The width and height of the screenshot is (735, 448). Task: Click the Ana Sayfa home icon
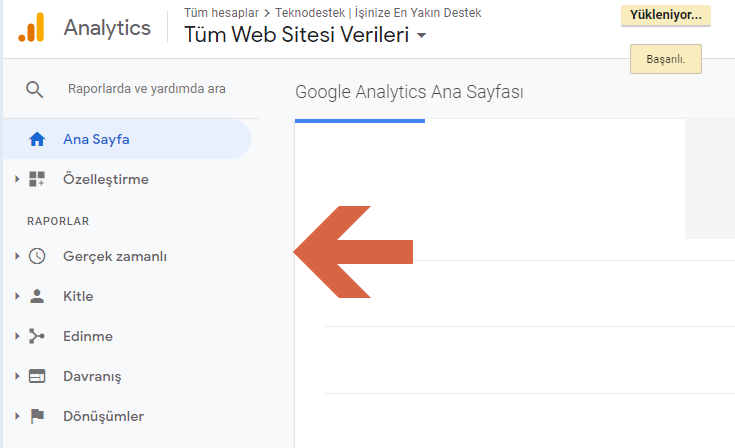point(37,139)
